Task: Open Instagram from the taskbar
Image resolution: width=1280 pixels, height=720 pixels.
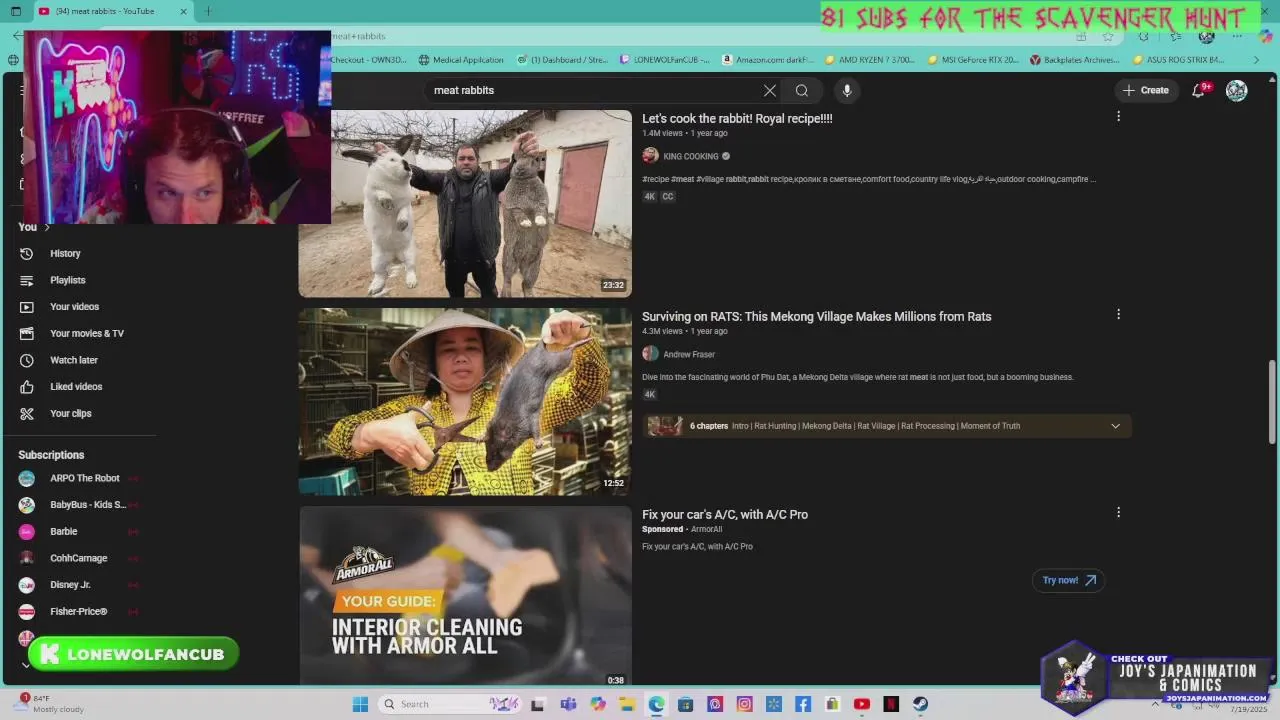Action: (x=744, y=704)
